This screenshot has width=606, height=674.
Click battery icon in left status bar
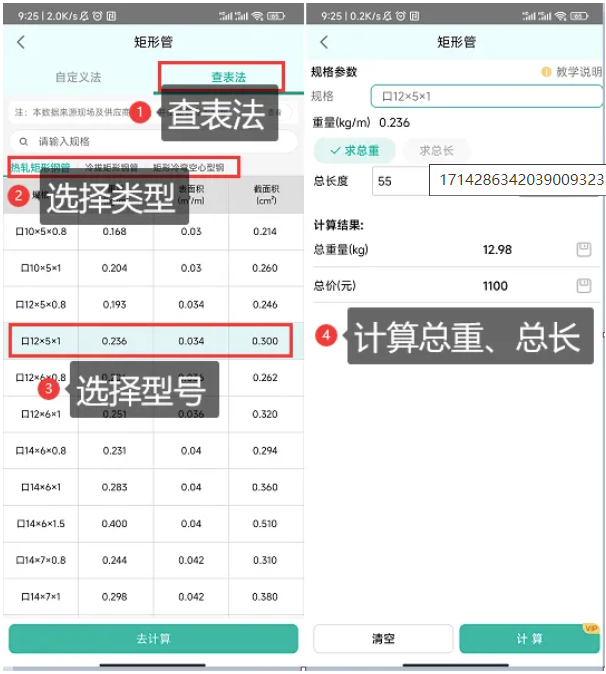coord(275,16)
